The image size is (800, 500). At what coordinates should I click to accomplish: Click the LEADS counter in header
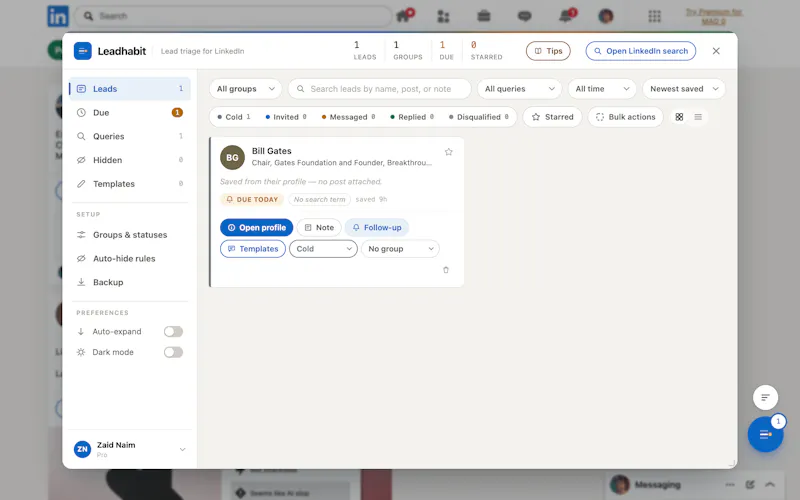[x=365, y=51]
